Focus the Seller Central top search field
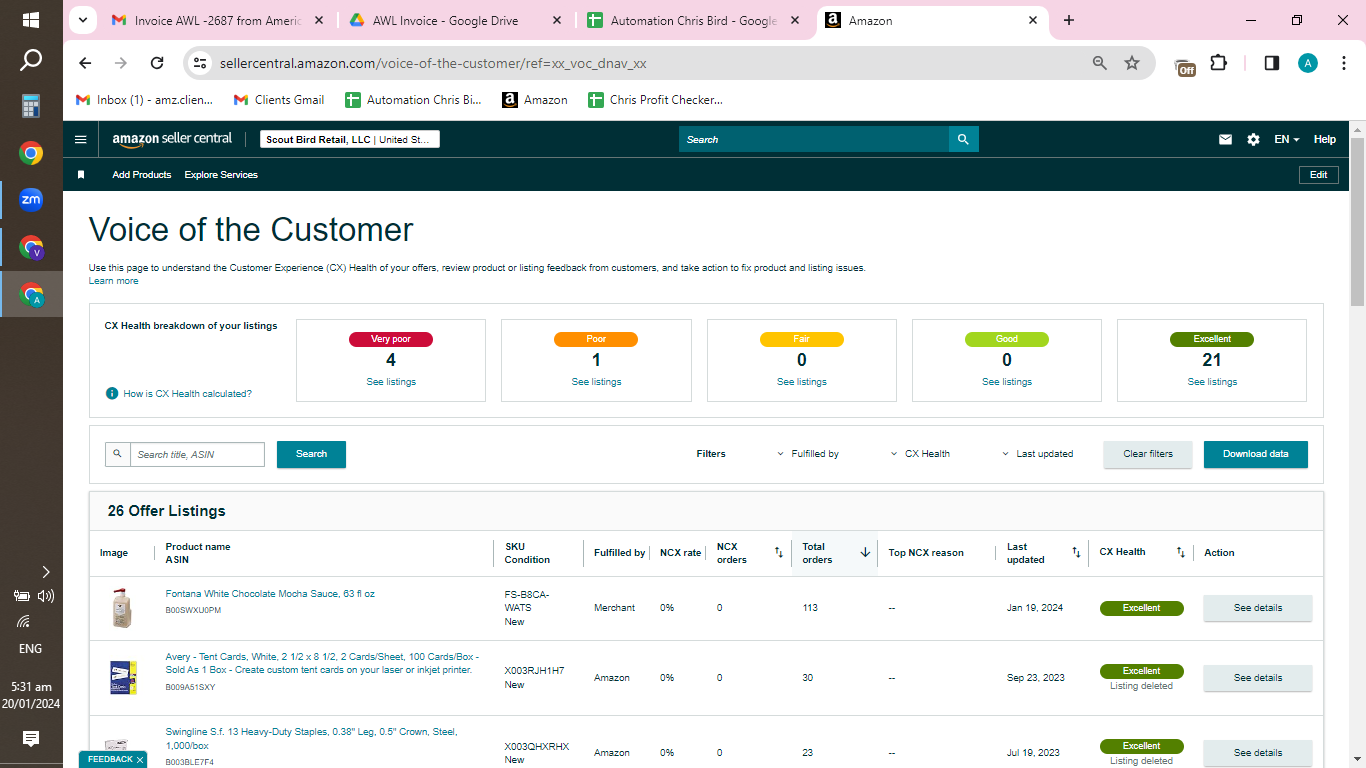This screenshot has height=768, width=1366. (814, 140)
